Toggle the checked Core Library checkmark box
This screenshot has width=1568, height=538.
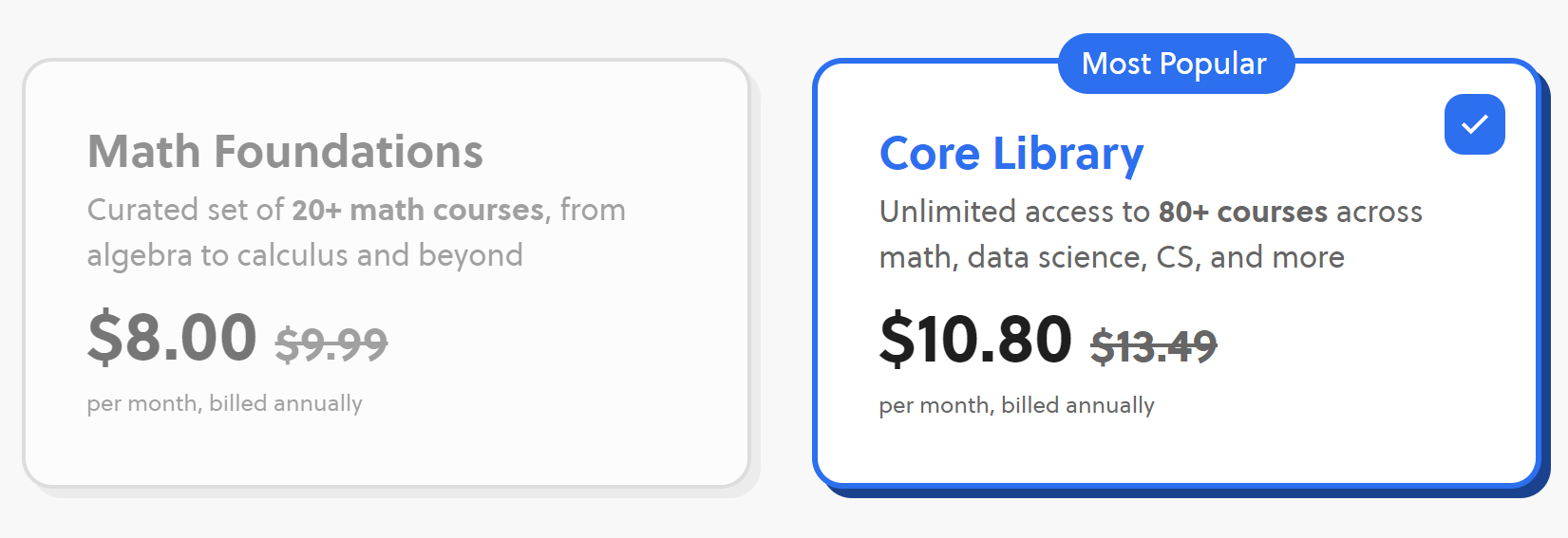[x=1474, y=124]
